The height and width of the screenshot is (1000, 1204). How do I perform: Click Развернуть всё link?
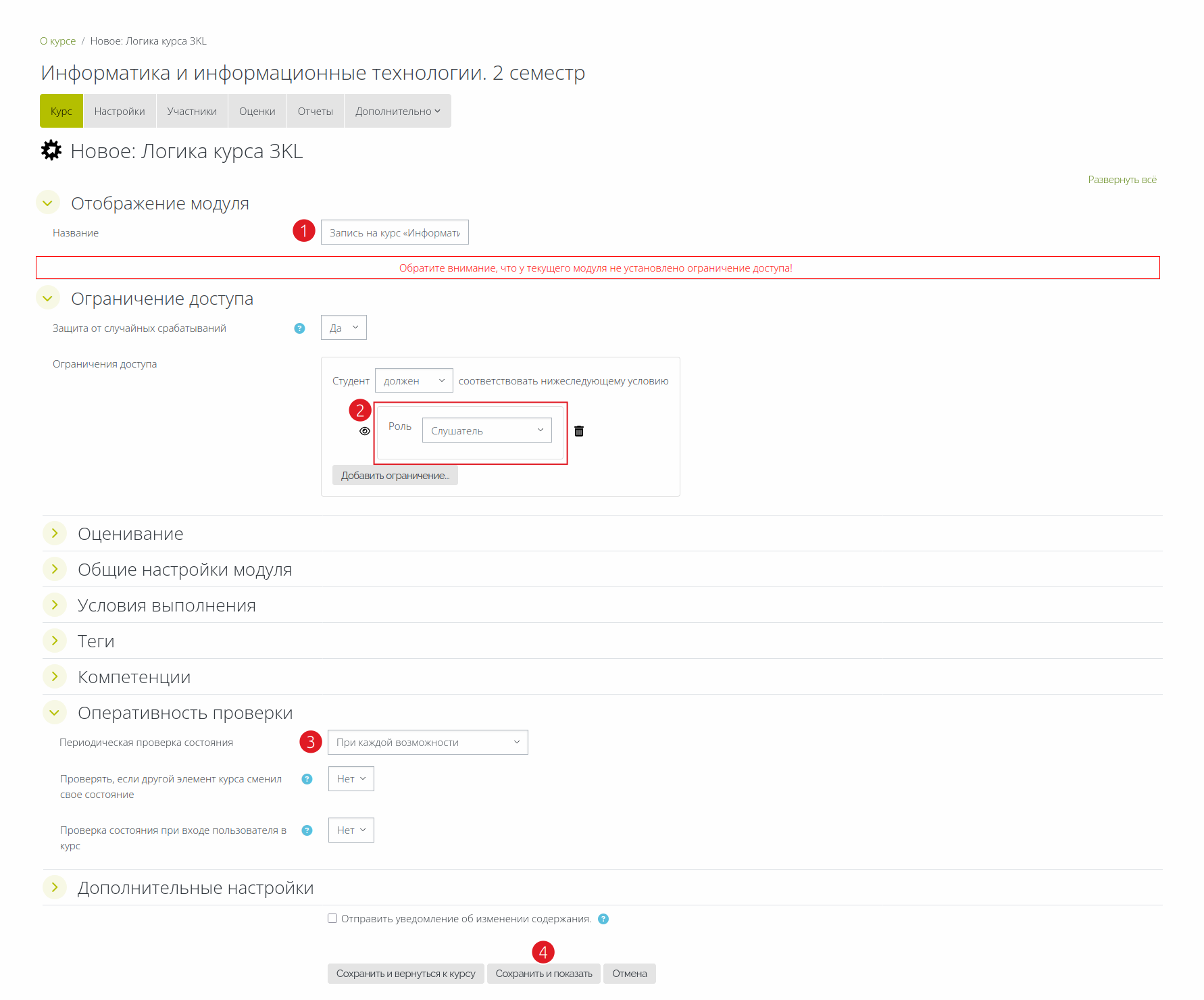1122,180
